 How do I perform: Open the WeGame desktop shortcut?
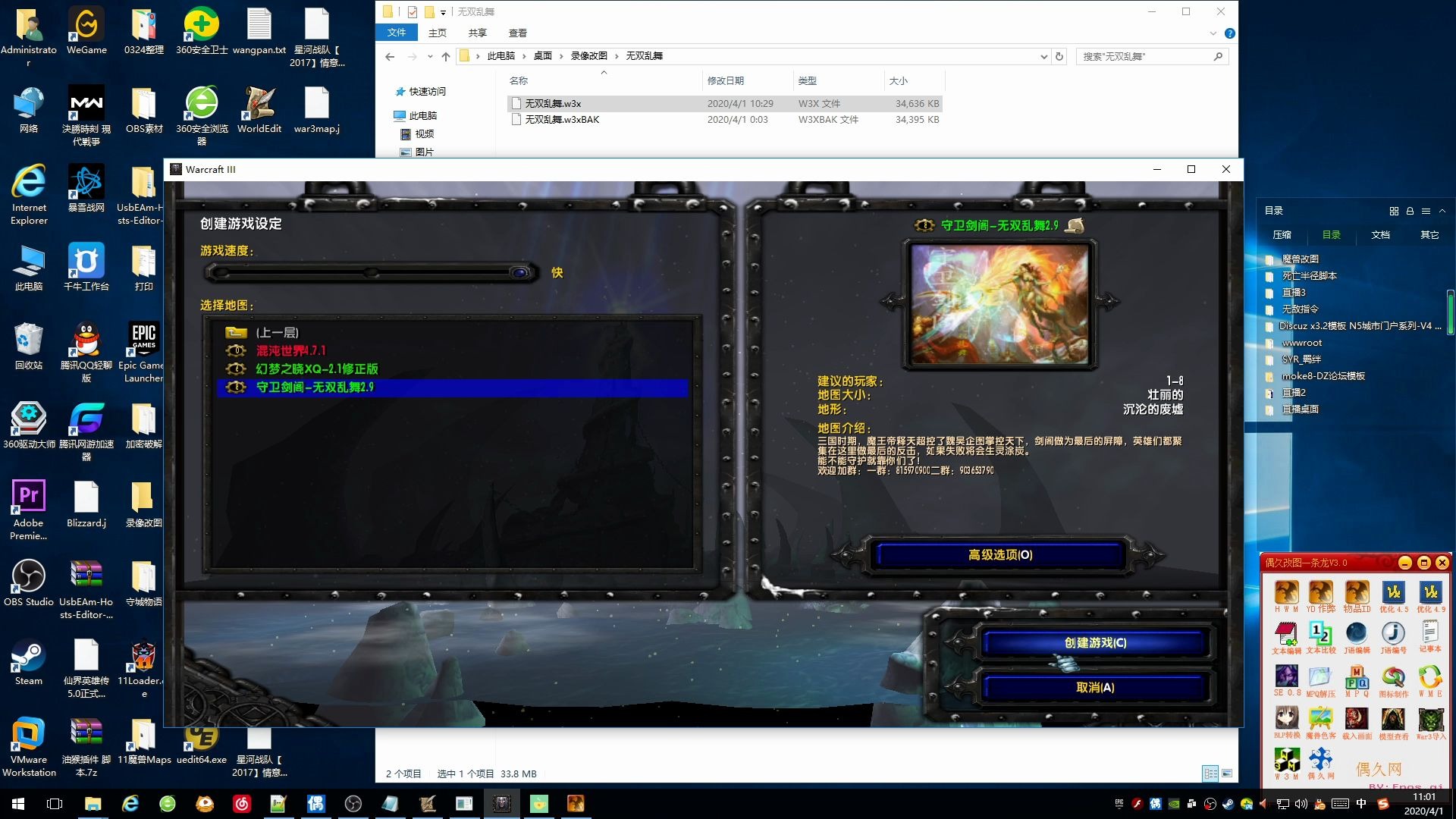(x=86, y=31)
